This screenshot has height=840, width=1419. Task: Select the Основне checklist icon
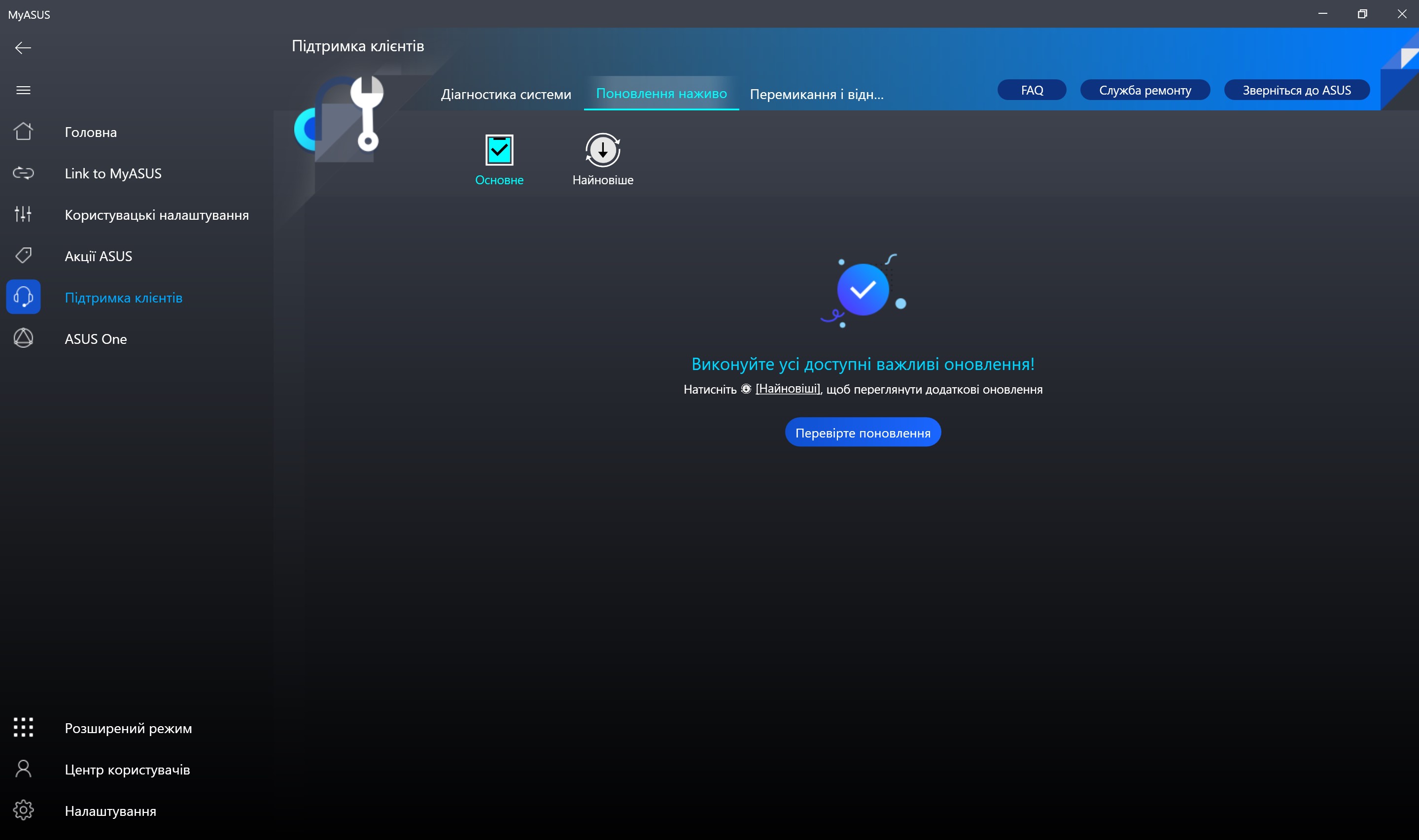point(499,151)
